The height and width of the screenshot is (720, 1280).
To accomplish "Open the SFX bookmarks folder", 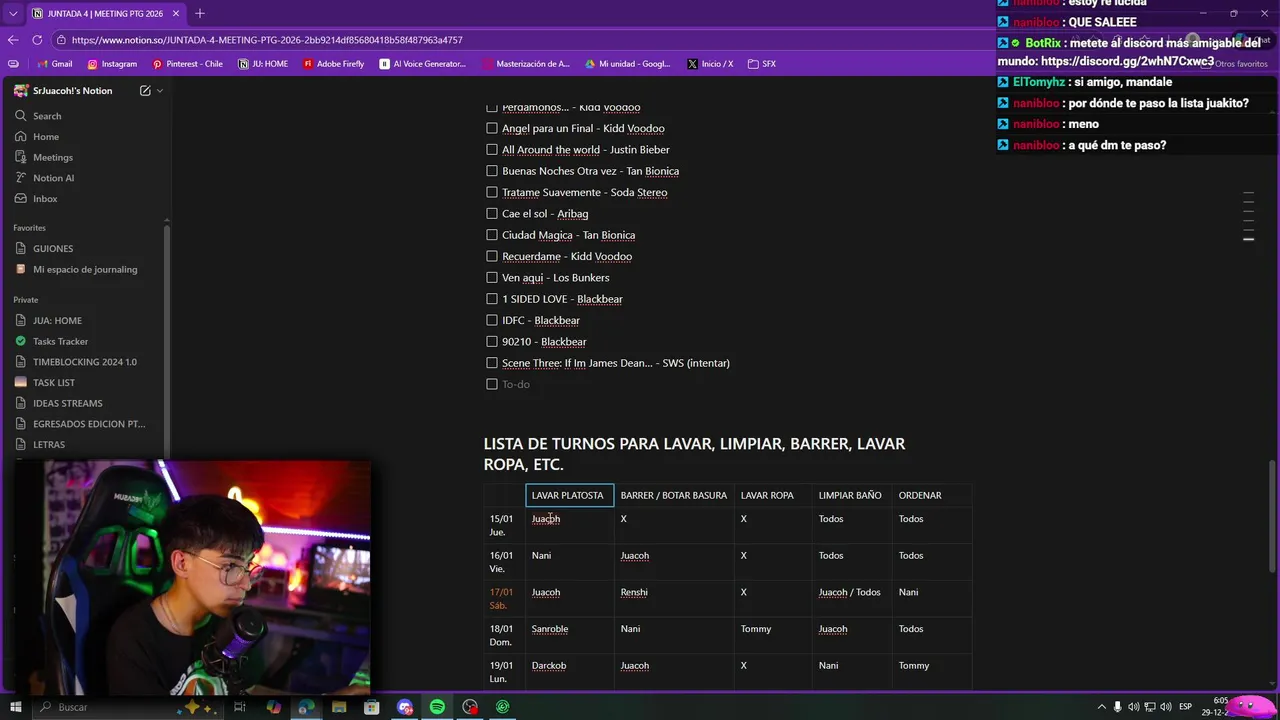I will click(x=762, y=64).
